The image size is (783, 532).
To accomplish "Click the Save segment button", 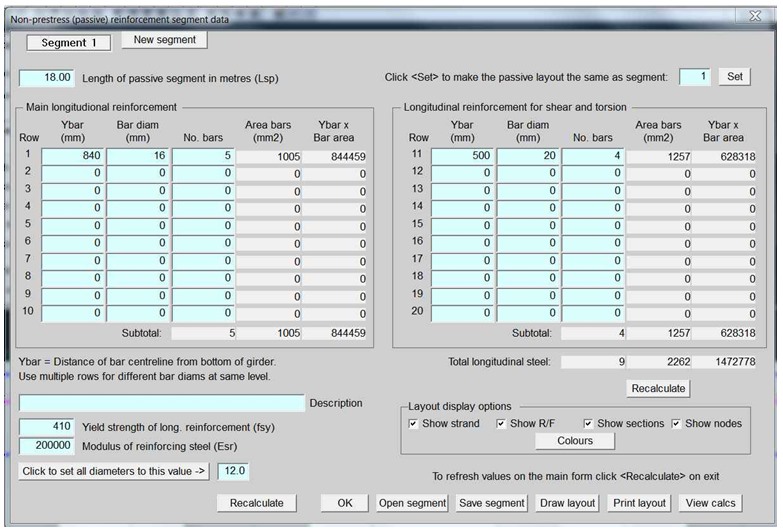I will 492,503.
